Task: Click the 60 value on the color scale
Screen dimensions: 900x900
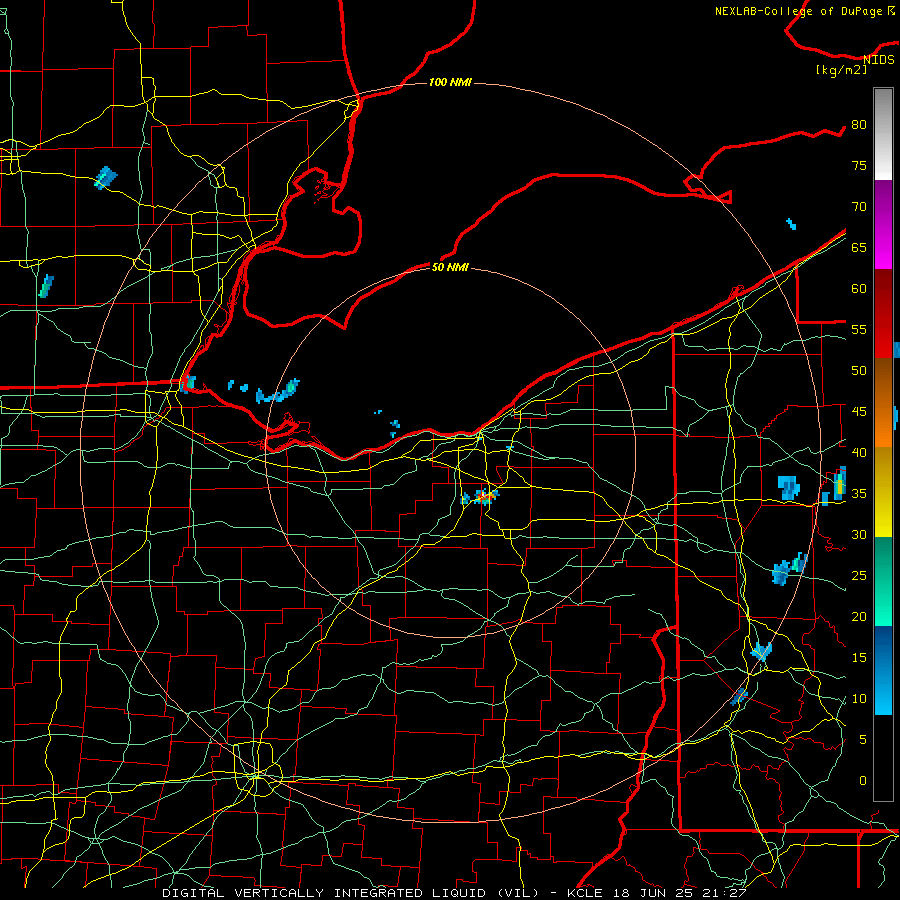Action: [859, 289]
